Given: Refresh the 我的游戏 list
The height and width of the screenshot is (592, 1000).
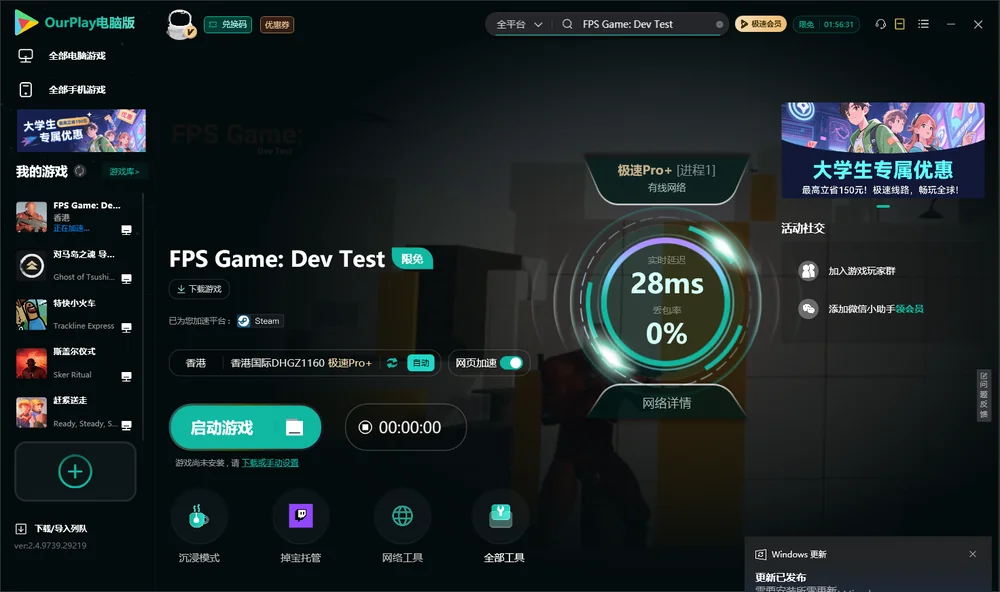Looking at the screenshot, I should [x=80, y=171].
